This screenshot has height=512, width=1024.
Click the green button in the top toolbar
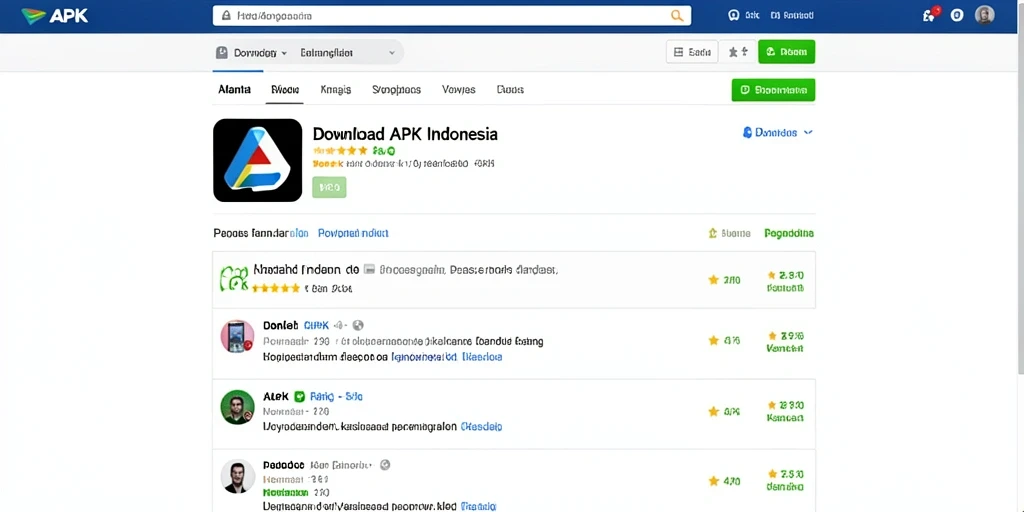[x=786, y=52]
